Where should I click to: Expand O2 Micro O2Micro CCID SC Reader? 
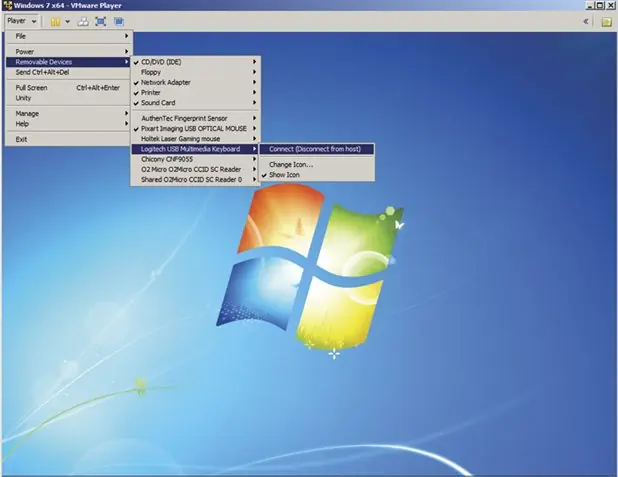pos(195,170)
